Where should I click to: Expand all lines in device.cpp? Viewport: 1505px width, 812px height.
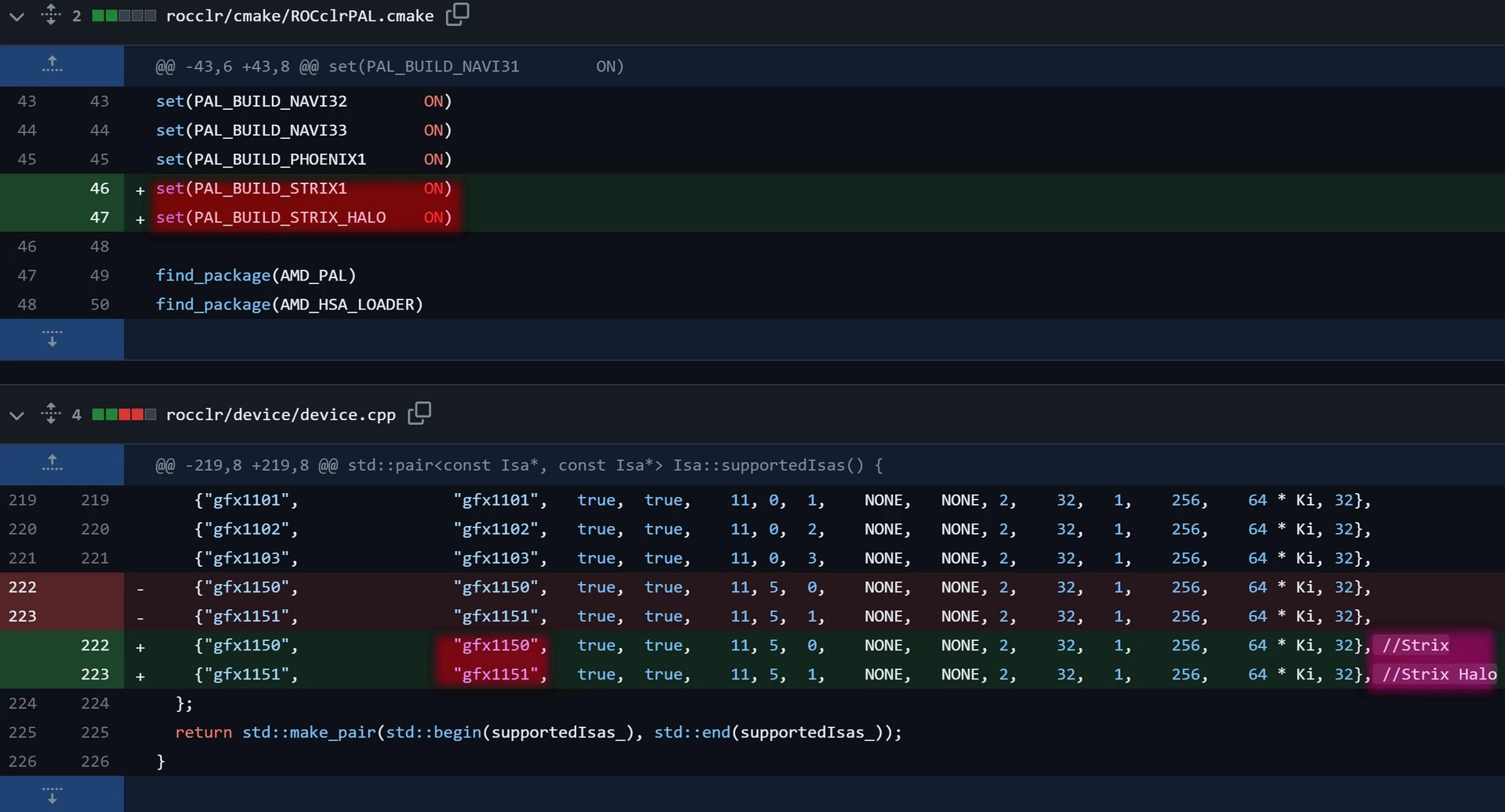(x=51, y=413)
